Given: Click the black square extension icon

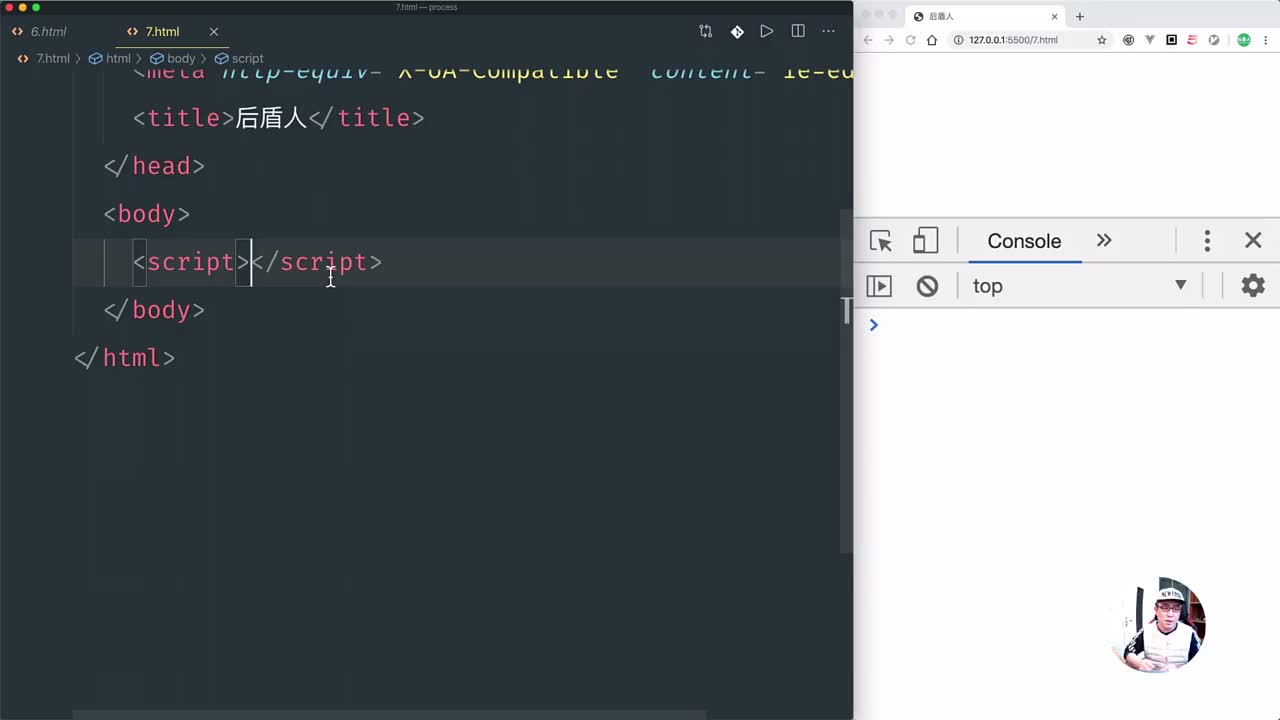Looking at the screenshot, I should [1171, 40].
